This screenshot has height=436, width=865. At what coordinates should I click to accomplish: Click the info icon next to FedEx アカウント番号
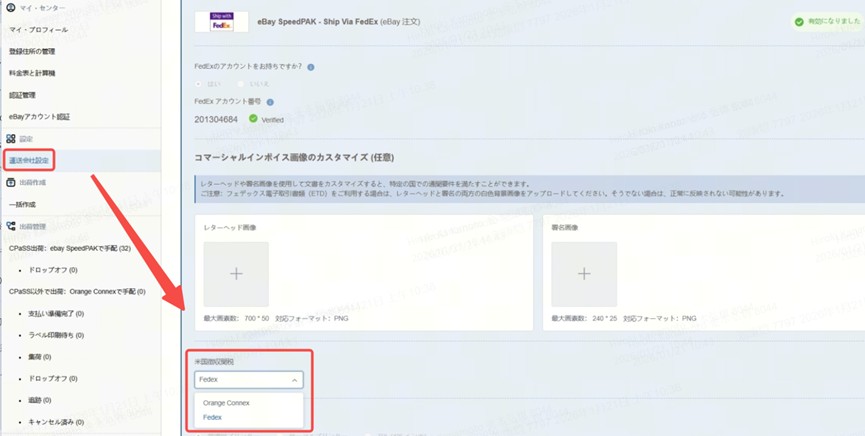click(x=270, y=102)
